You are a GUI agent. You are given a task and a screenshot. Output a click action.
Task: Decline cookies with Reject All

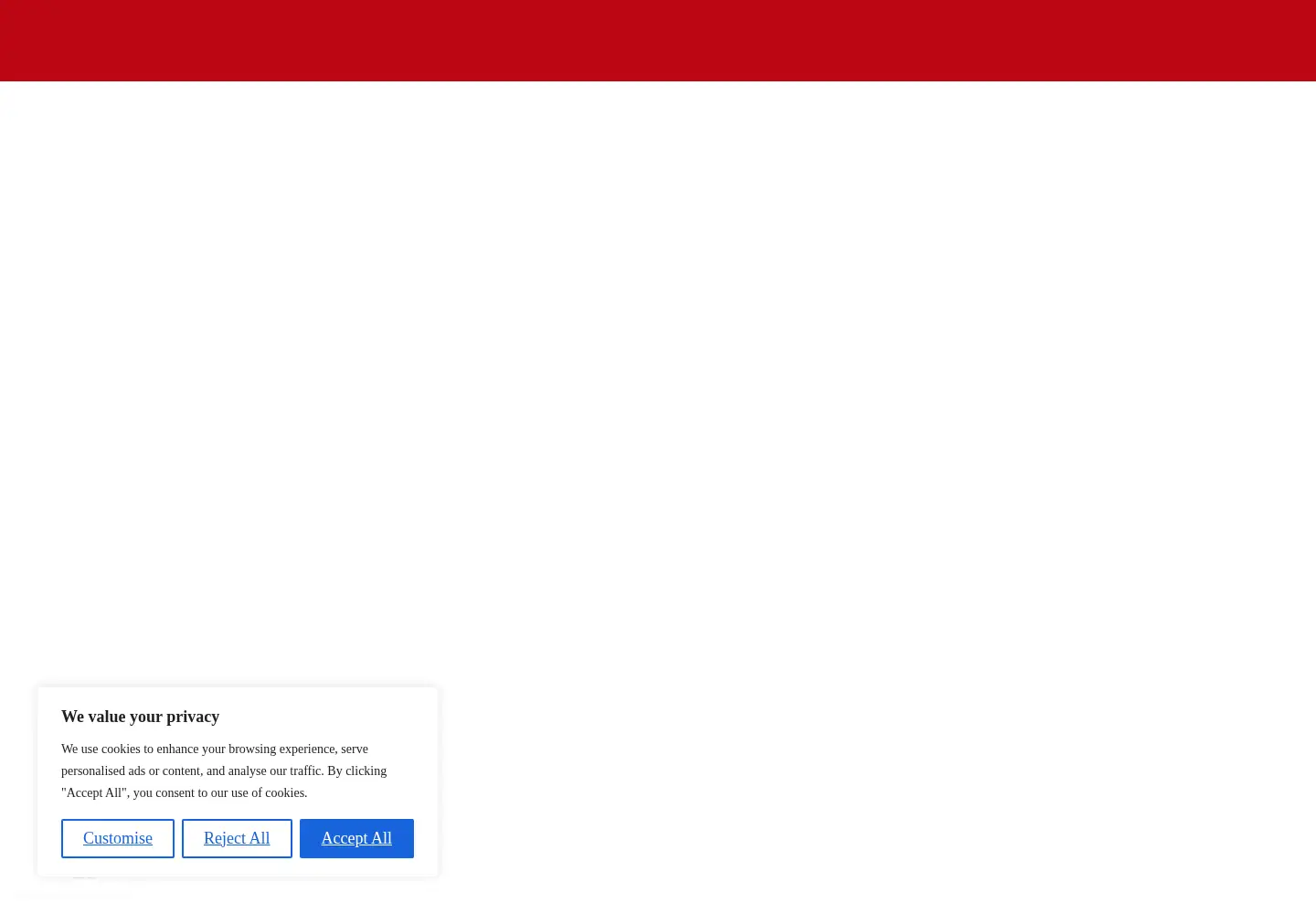(x=237, y=838)
